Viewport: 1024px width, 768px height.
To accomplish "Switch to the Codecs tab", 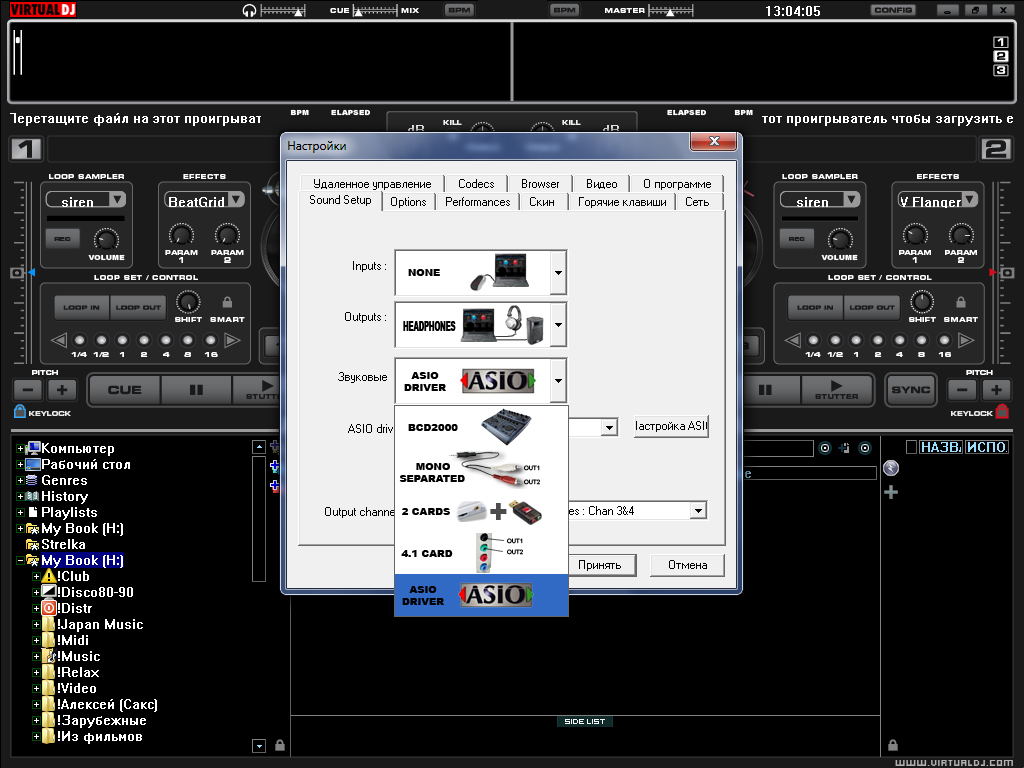I will [476, 183].
